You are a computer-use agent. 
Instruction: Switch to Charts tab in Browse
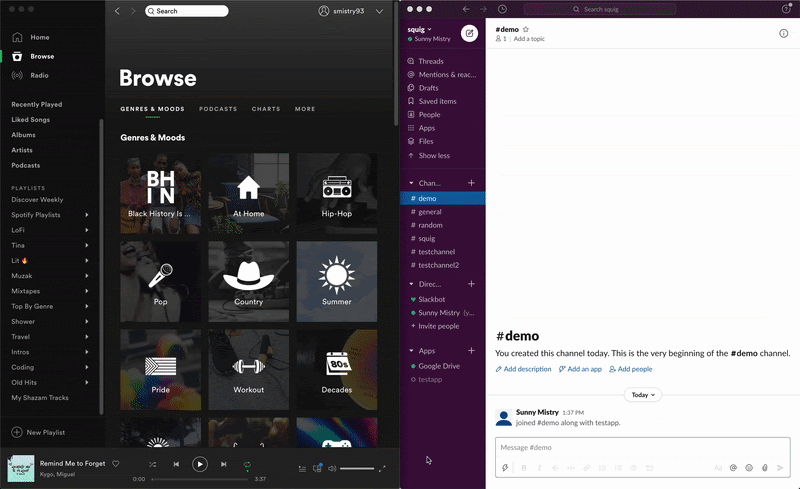point(266,109)
